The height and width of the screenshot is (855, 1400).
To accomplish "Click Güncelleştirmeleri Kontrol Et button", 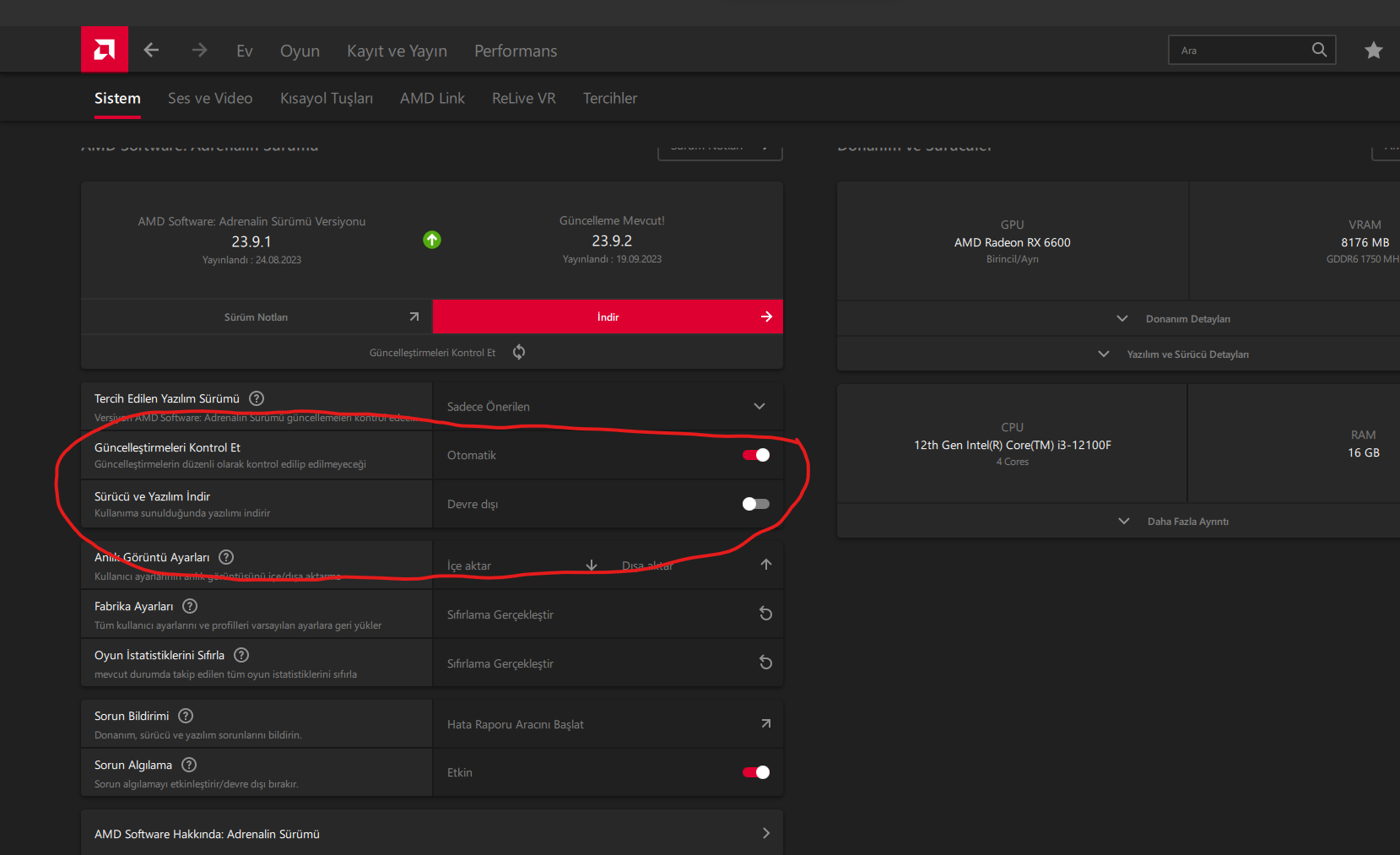I will [432, 352].
